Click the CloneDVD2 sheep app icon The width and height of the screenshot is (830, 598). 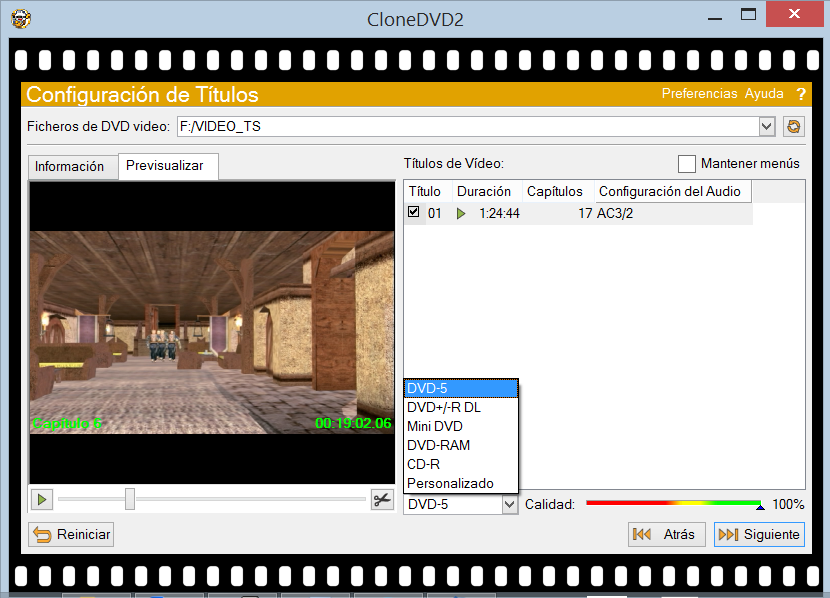[x=21, y=19]
